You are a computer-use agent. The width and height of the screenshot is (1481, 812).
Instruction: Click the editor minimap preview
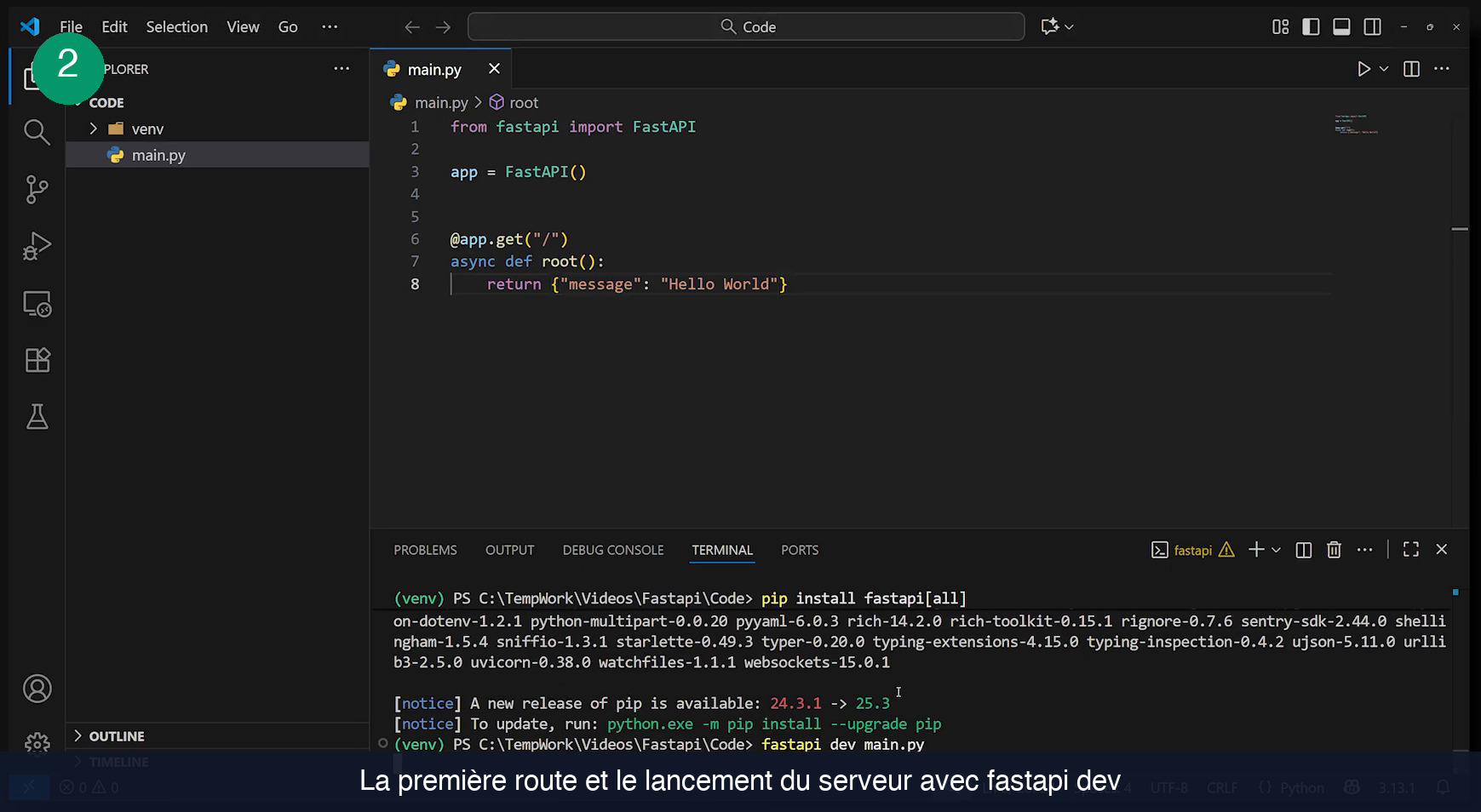click(1356, 125)
